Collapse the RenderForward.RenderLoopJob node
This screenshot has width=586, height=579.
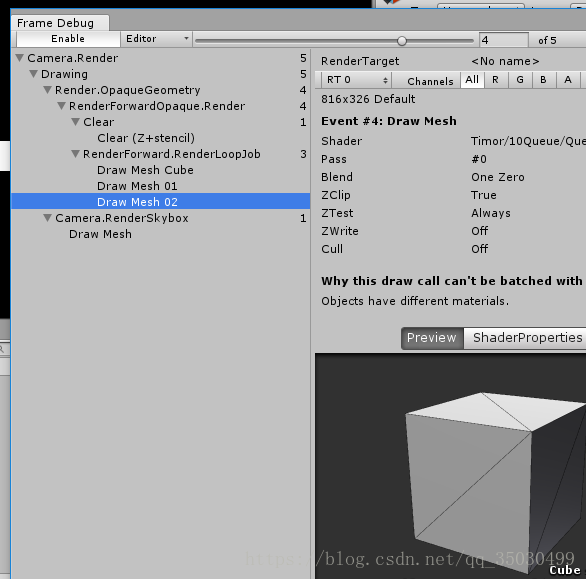point(75,154)
